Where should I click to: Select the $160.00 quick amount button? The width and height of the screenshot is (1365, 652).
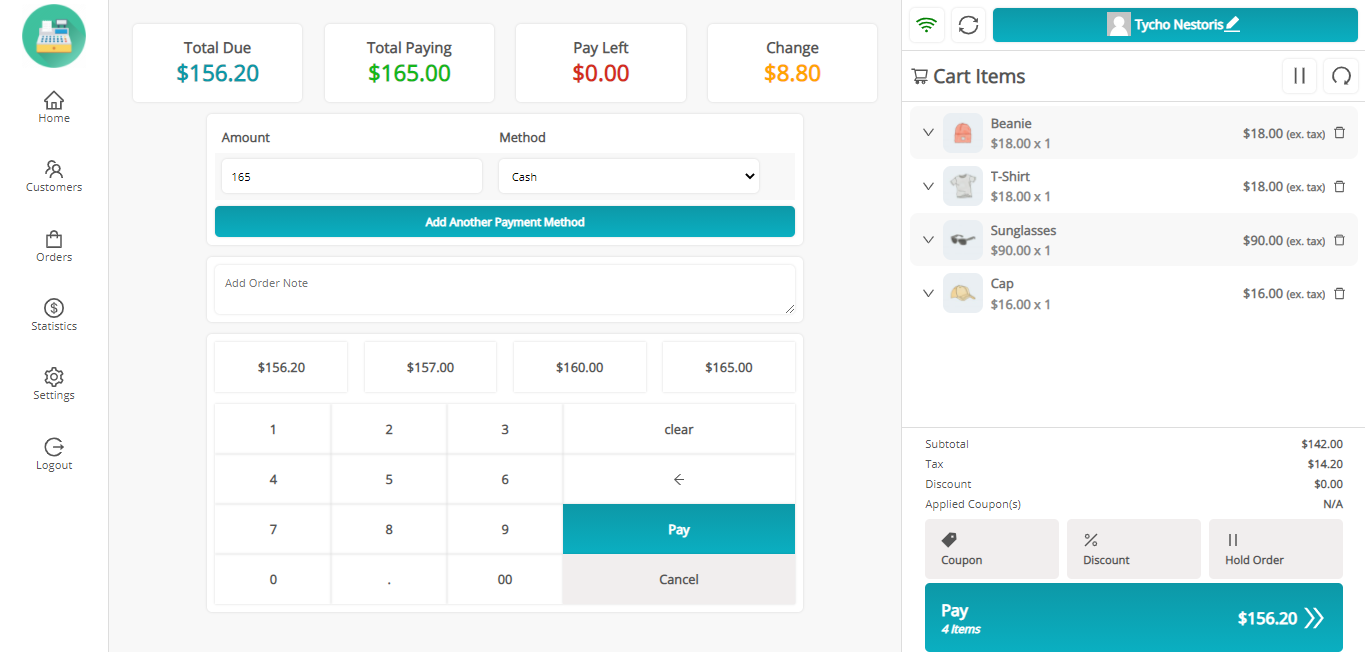click(579, 367)
